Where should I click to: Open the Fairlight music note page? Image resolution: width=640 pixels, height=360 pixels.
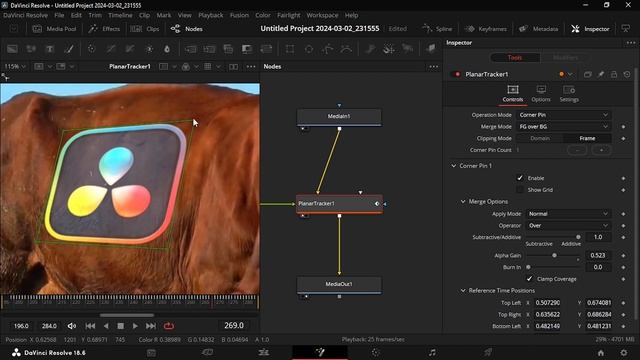tap(432, 352)
